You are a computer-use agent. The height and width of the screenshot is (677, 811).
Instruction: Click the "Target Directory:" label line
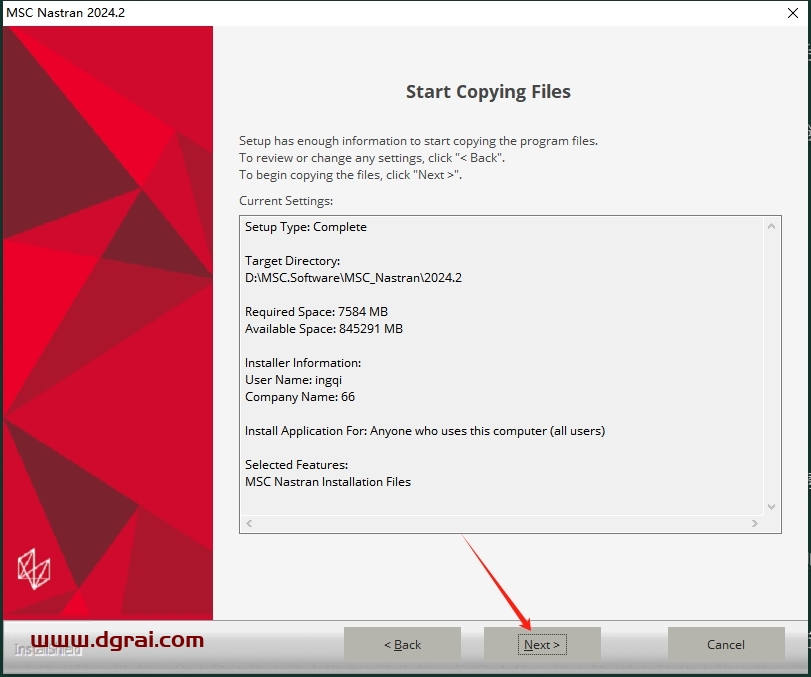point(292,261)
